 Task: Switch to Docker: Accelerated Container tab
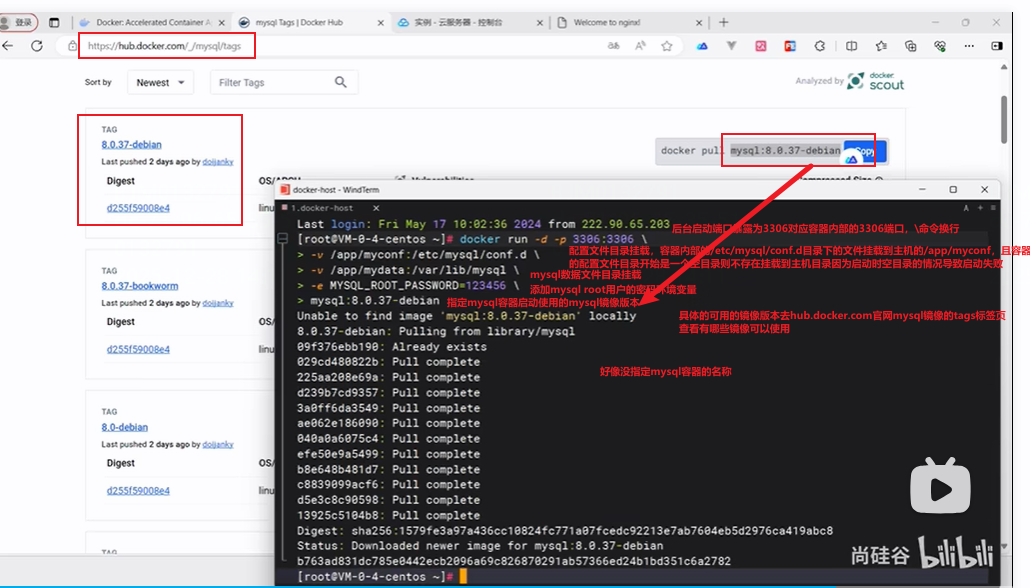152,22
